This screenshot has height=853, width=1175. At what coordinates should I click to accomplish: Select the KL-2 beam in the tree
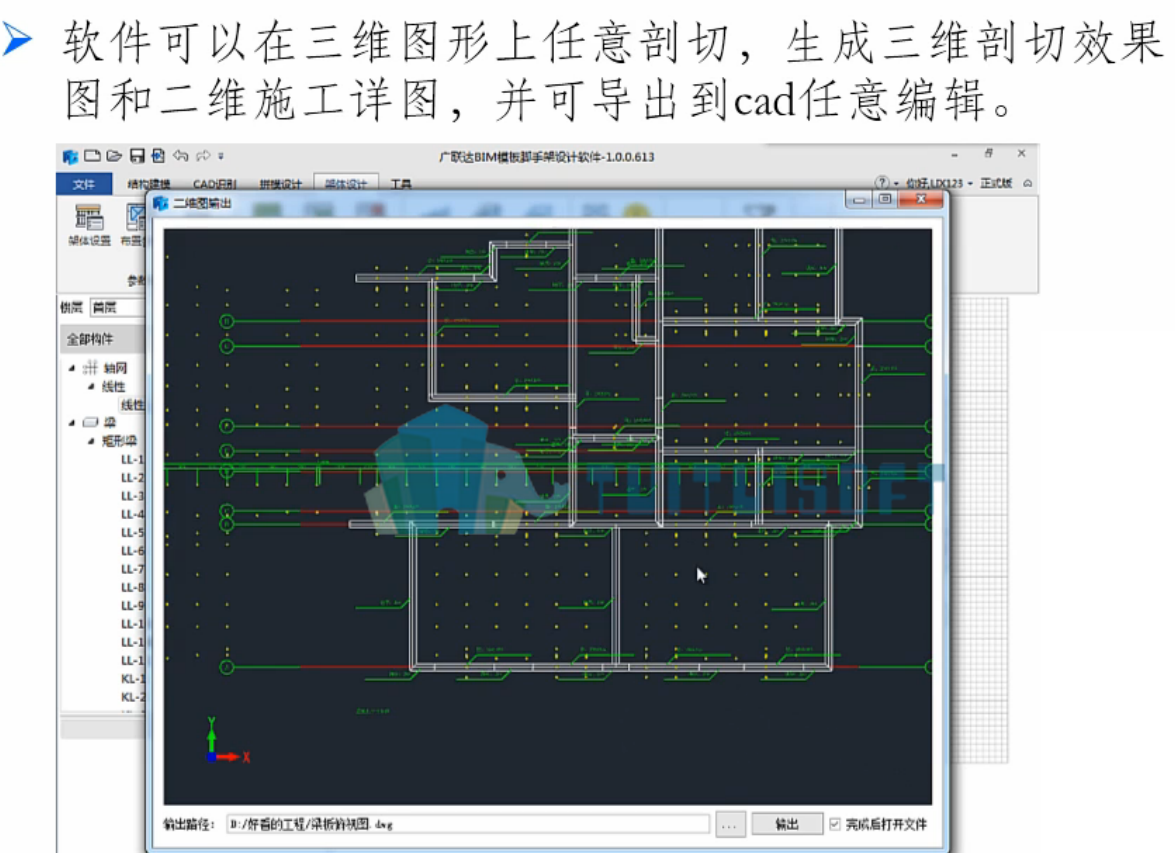coord(132,696)
